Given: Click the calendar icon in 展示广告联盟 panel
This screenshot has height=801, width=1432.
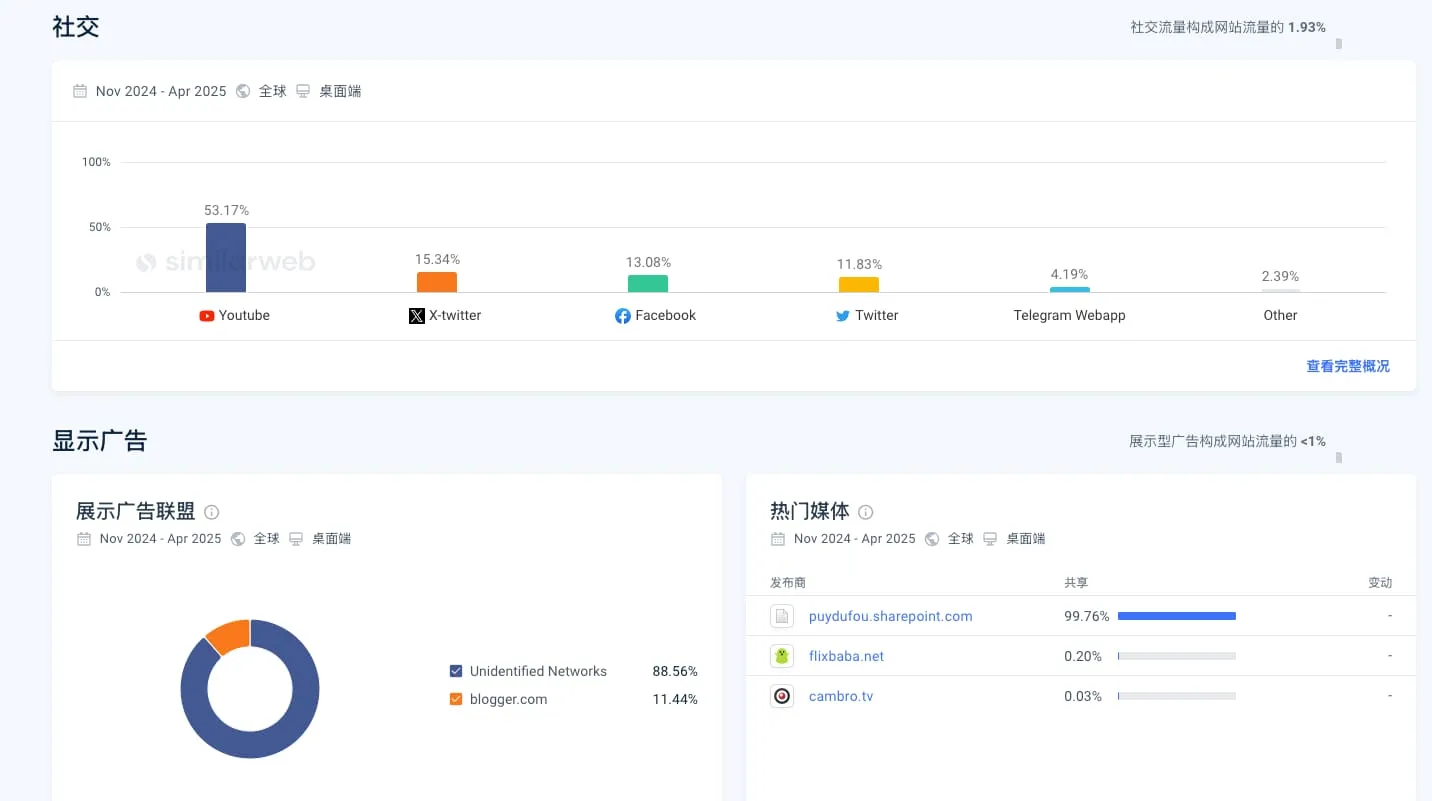Looking at the screenshot, I should tap(84, 539).
